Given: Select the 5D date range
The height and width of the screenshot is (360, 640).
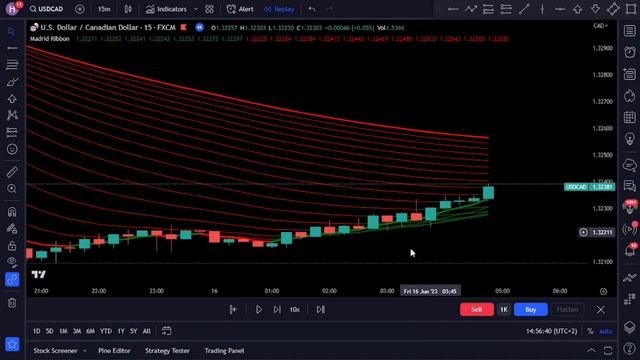Looking at the screenshot, I should [49, 331].
